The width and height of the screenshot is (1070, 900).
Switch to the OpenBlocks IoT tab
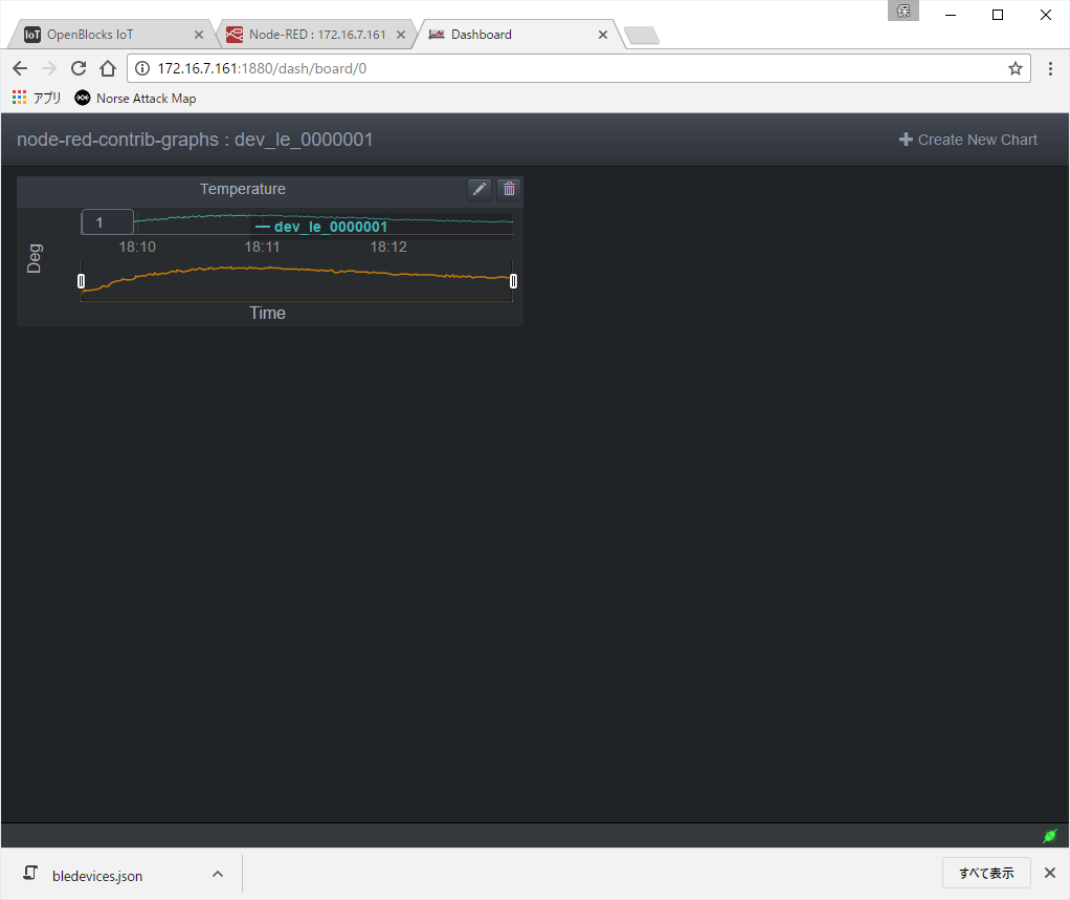coord(113,35)
